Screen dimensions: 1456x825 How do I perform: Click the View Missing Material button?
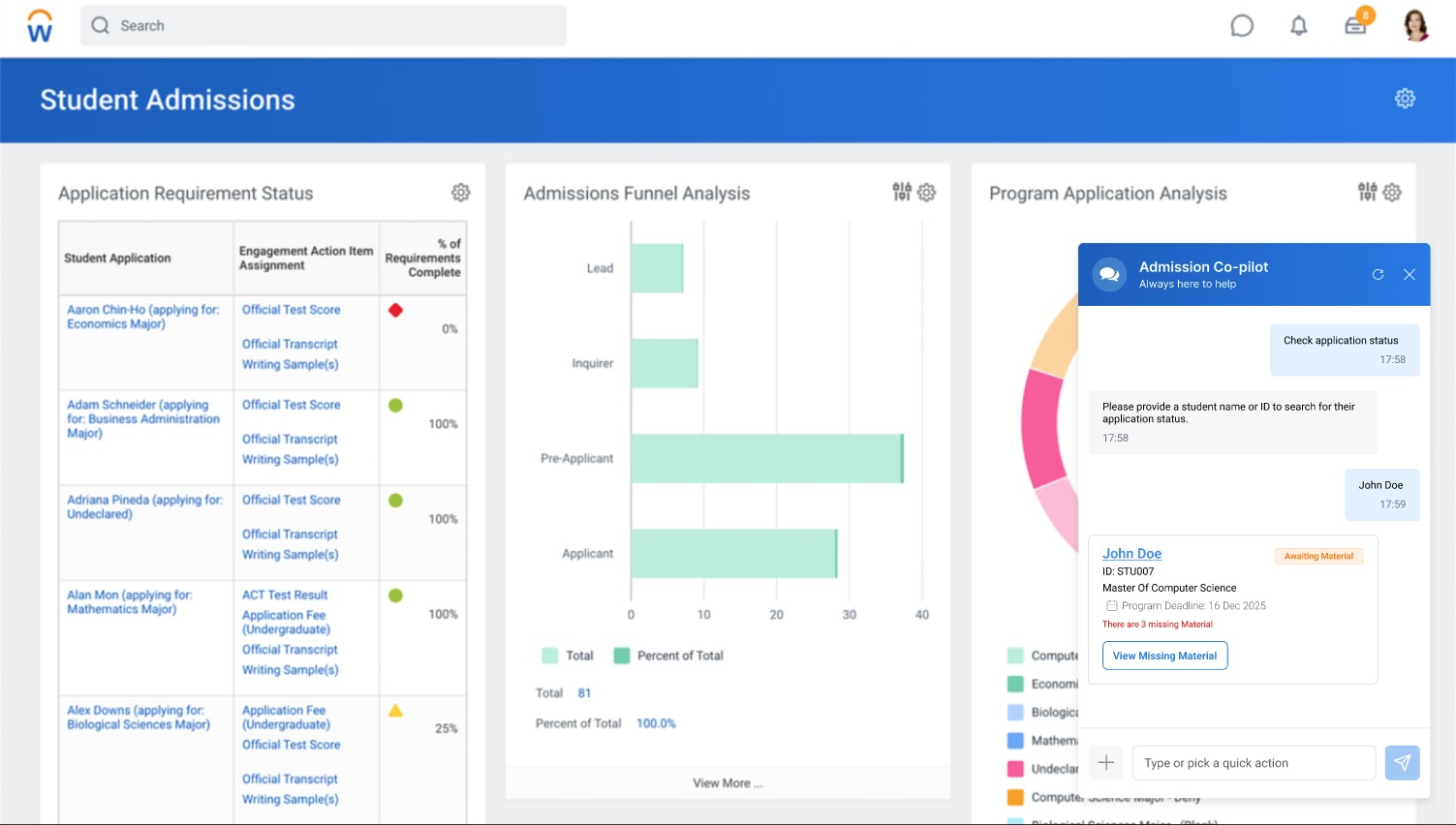click(1164, 656)
